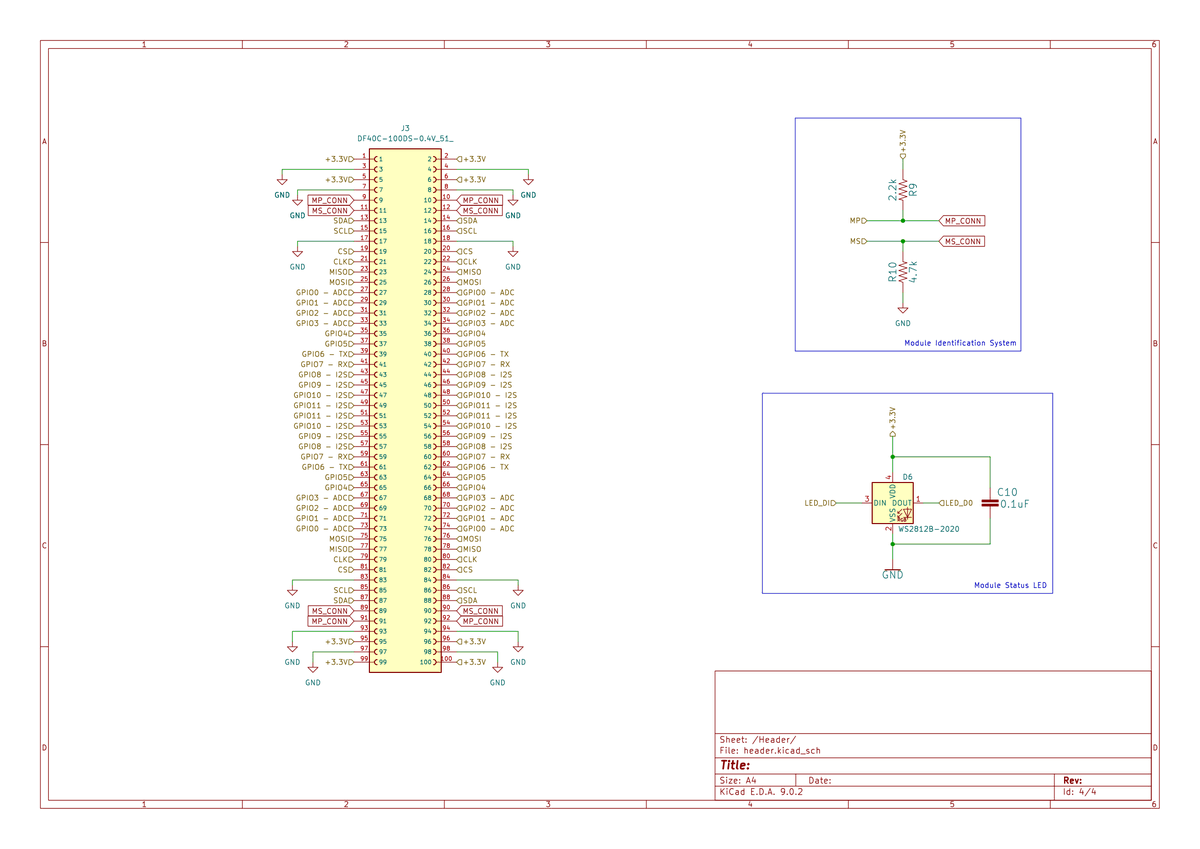Click the GPIO10 - I2S label at pin 47
The width and height of the screenshot is (1200, 849).
click(324, 395)
